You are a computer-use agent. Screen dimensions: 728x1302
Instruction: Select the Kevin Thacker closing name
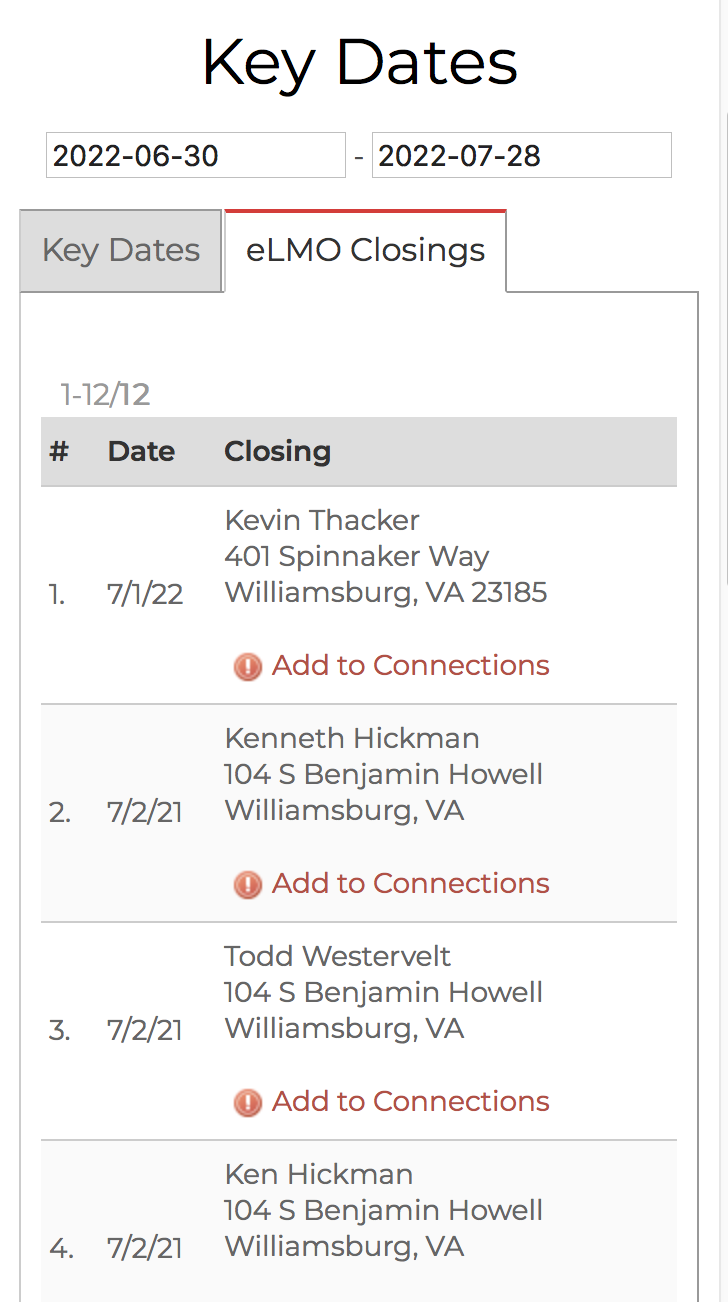coord(322,520)
